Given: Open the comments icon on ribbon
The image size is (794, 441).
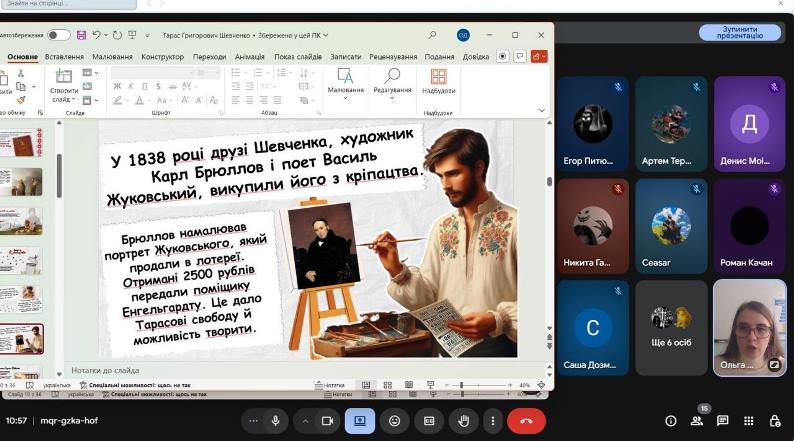Looking at the screenshot, I should (x=520, y=56).
